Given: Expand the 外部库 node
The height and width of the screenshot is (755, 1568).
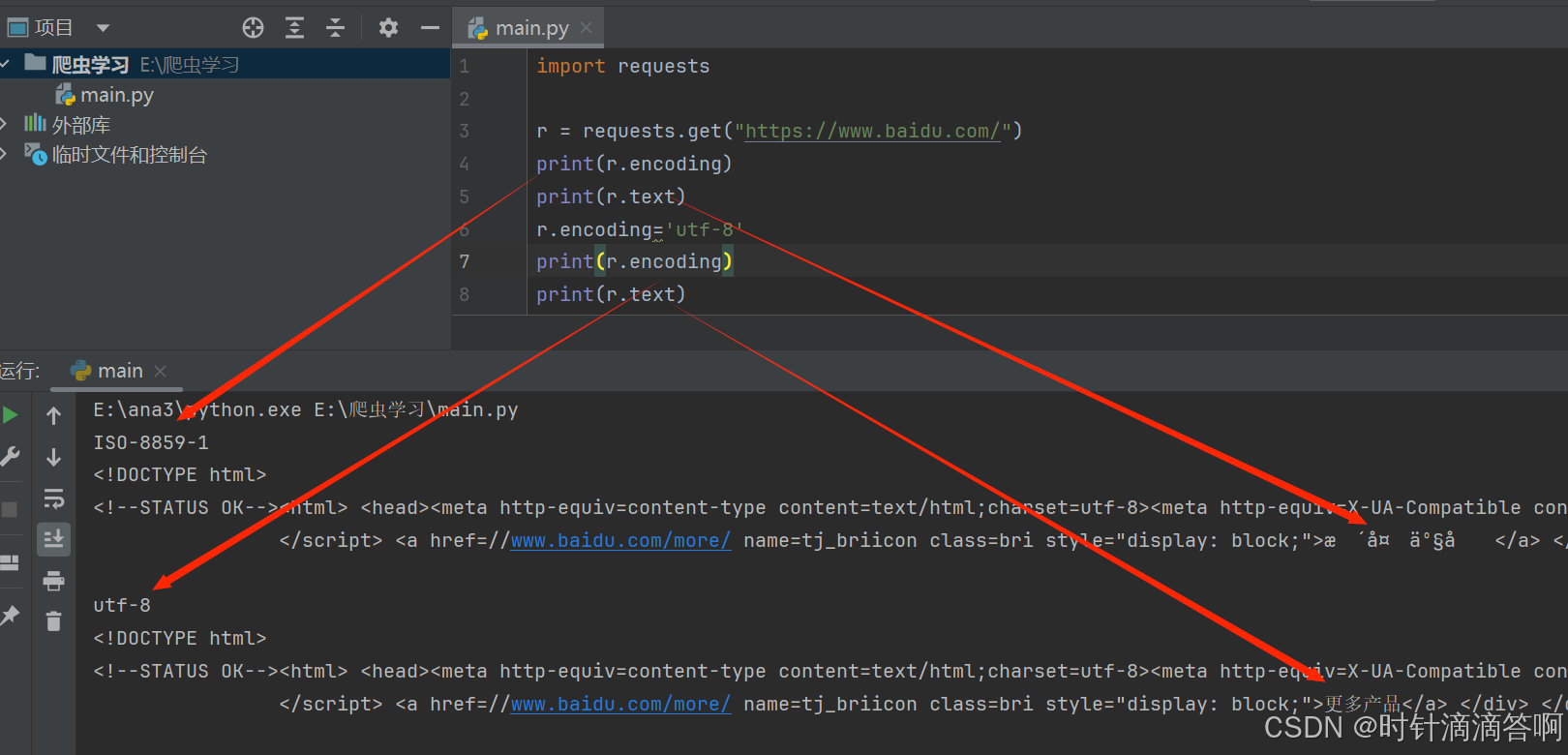Looking at the screenshot, I should click(5, 124).
